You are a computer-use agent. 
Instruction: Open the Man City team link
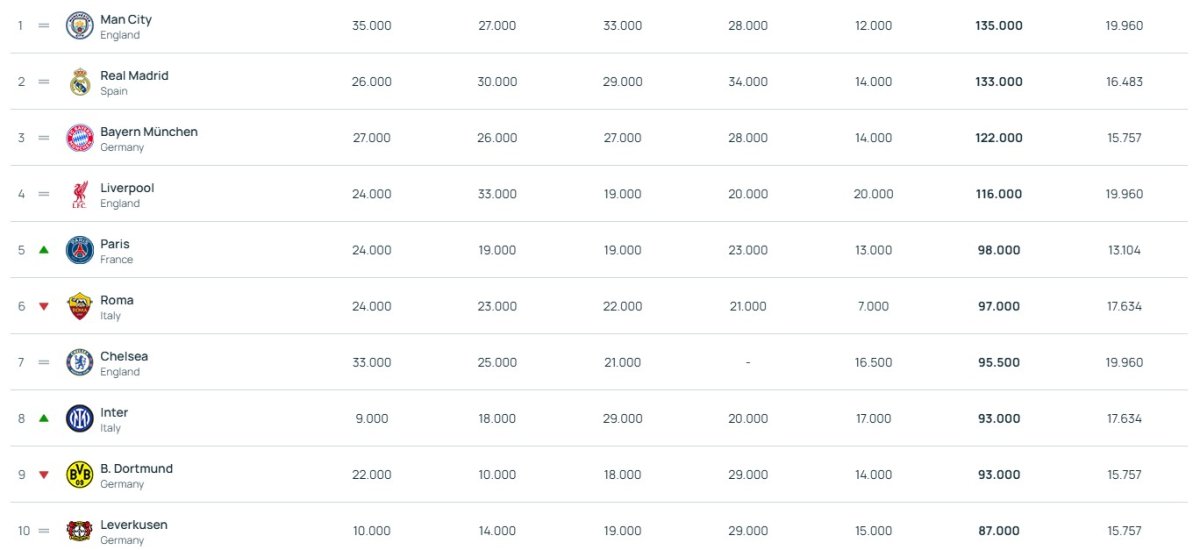coord(126,20)
